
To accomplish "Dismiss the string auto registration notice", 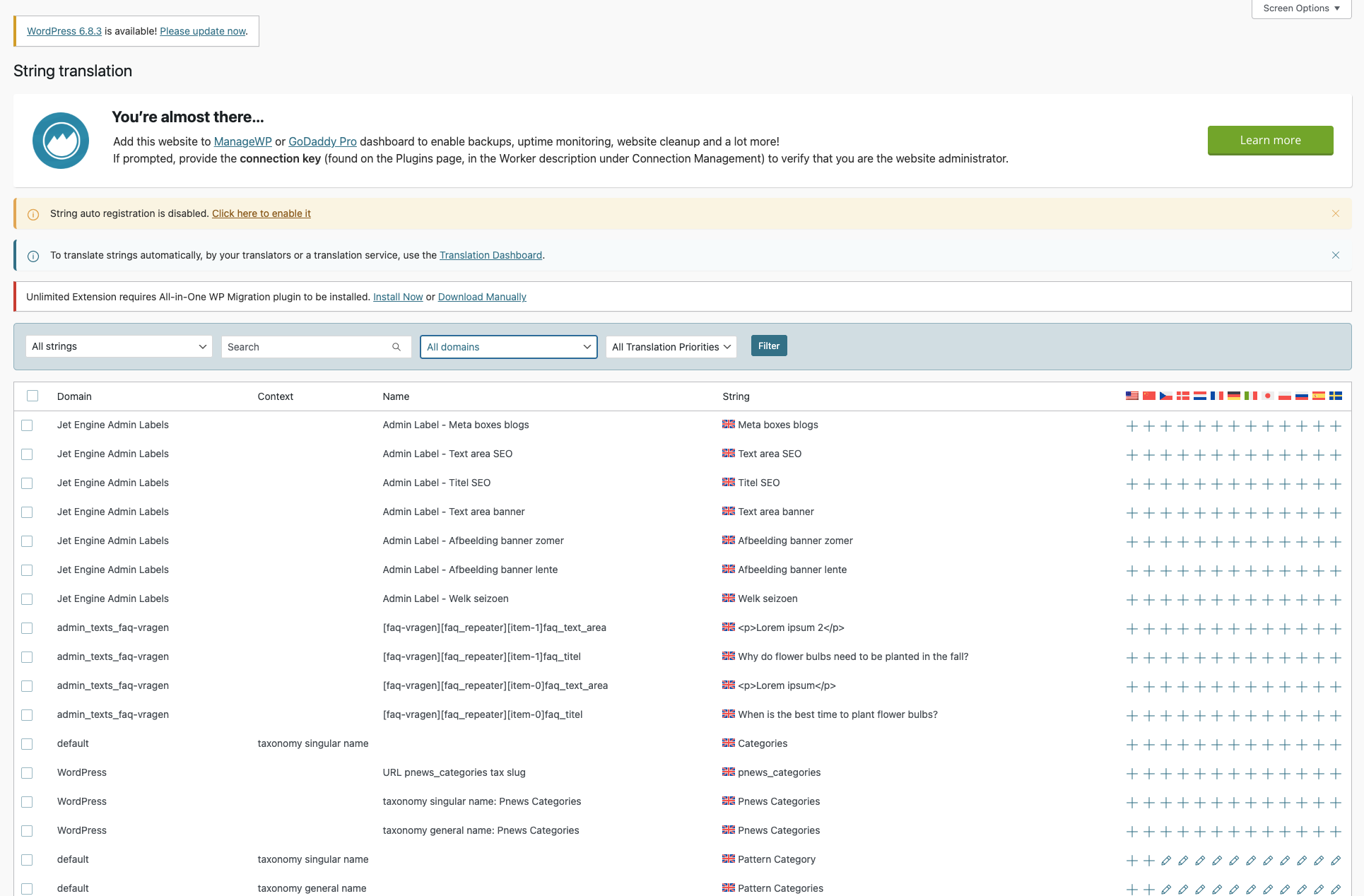I will (1335, 213).
